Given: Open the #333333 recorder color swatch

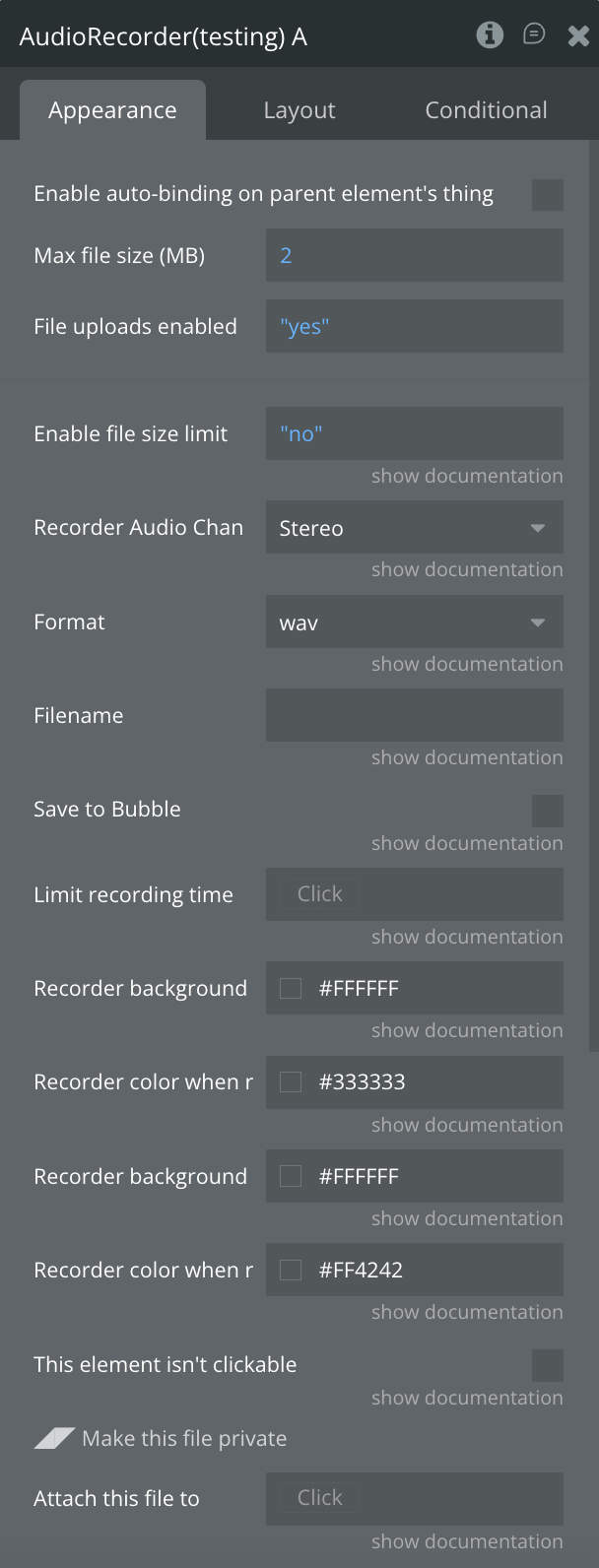Looking at the screenshot, I should coord(291,1082).
